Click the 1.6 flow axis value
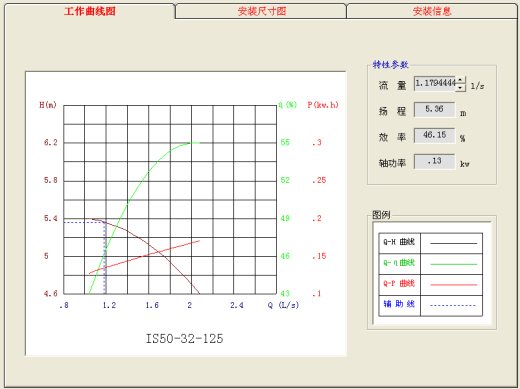 tap(152, 305)
